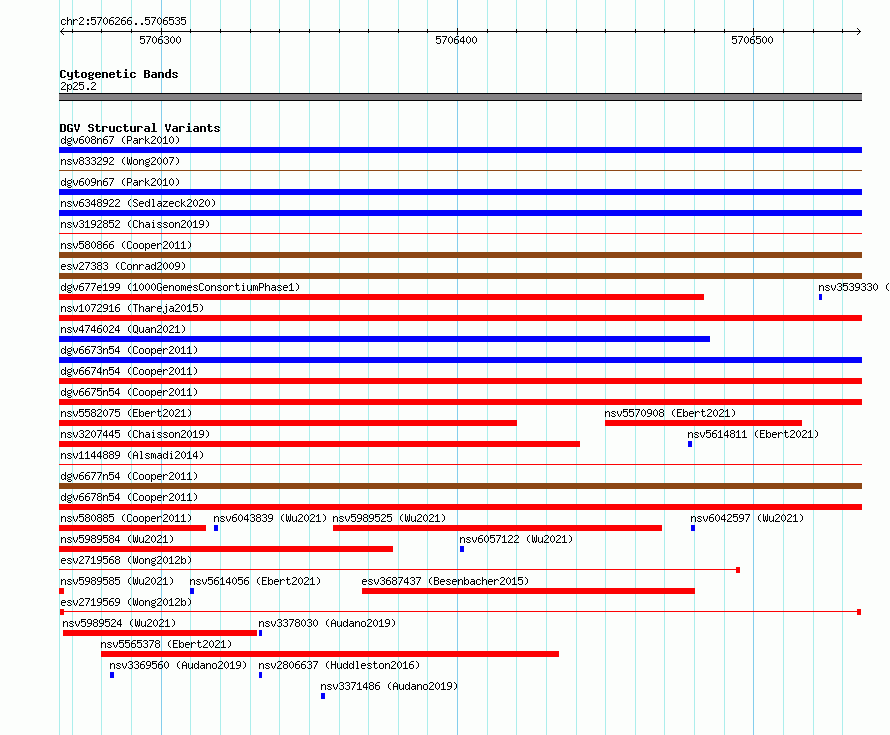Click the nsv5614811 (Ebert2021) blue marker
The image size is (890, 735).
pos(690,444)
